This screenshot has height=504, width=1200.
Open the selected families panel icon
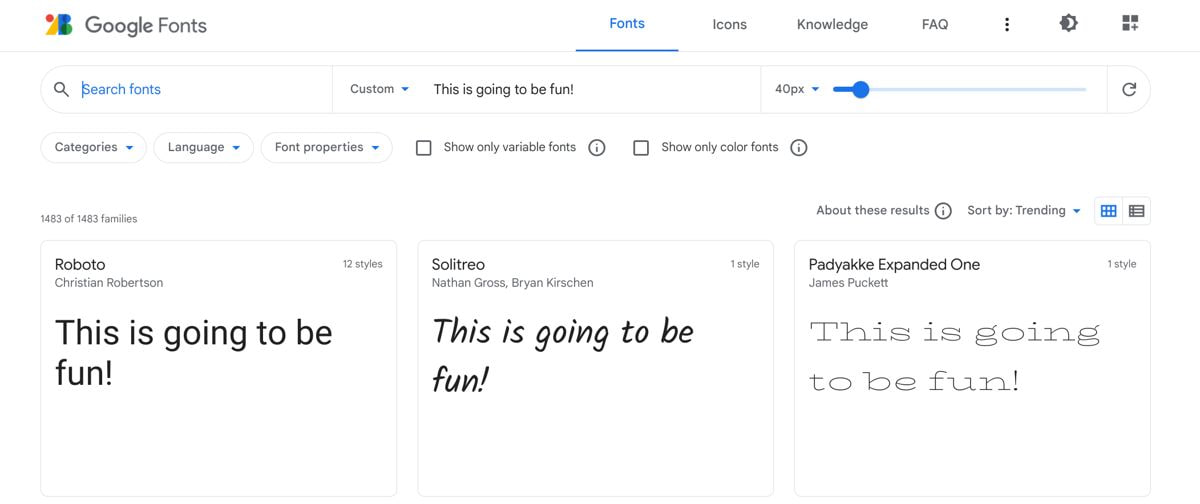coord(1130,24)
